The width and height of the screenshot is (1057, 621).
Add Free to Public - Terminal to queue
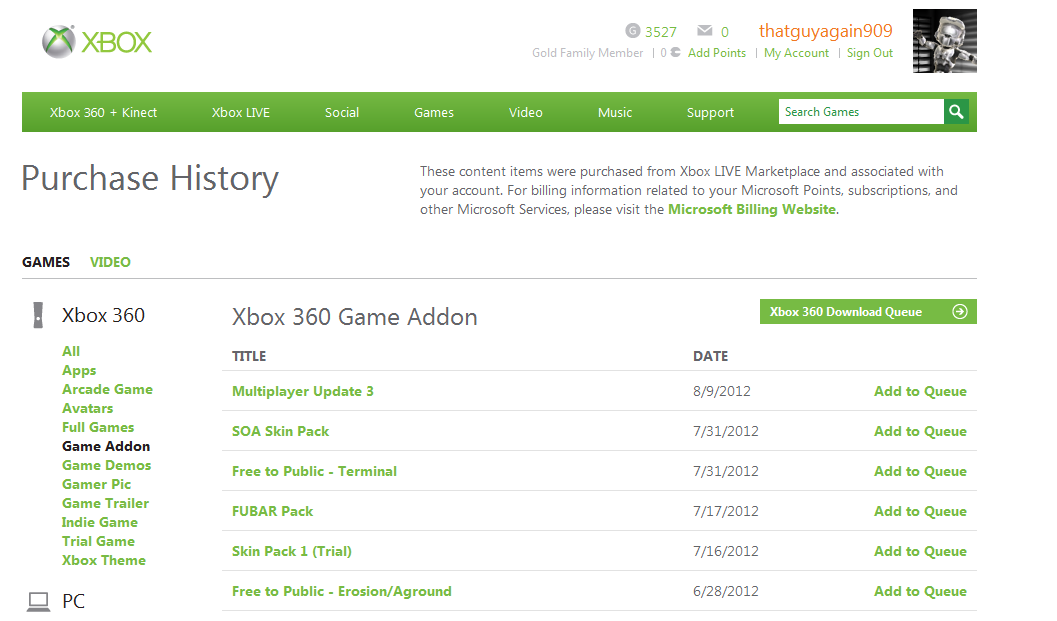coord(920,471)
